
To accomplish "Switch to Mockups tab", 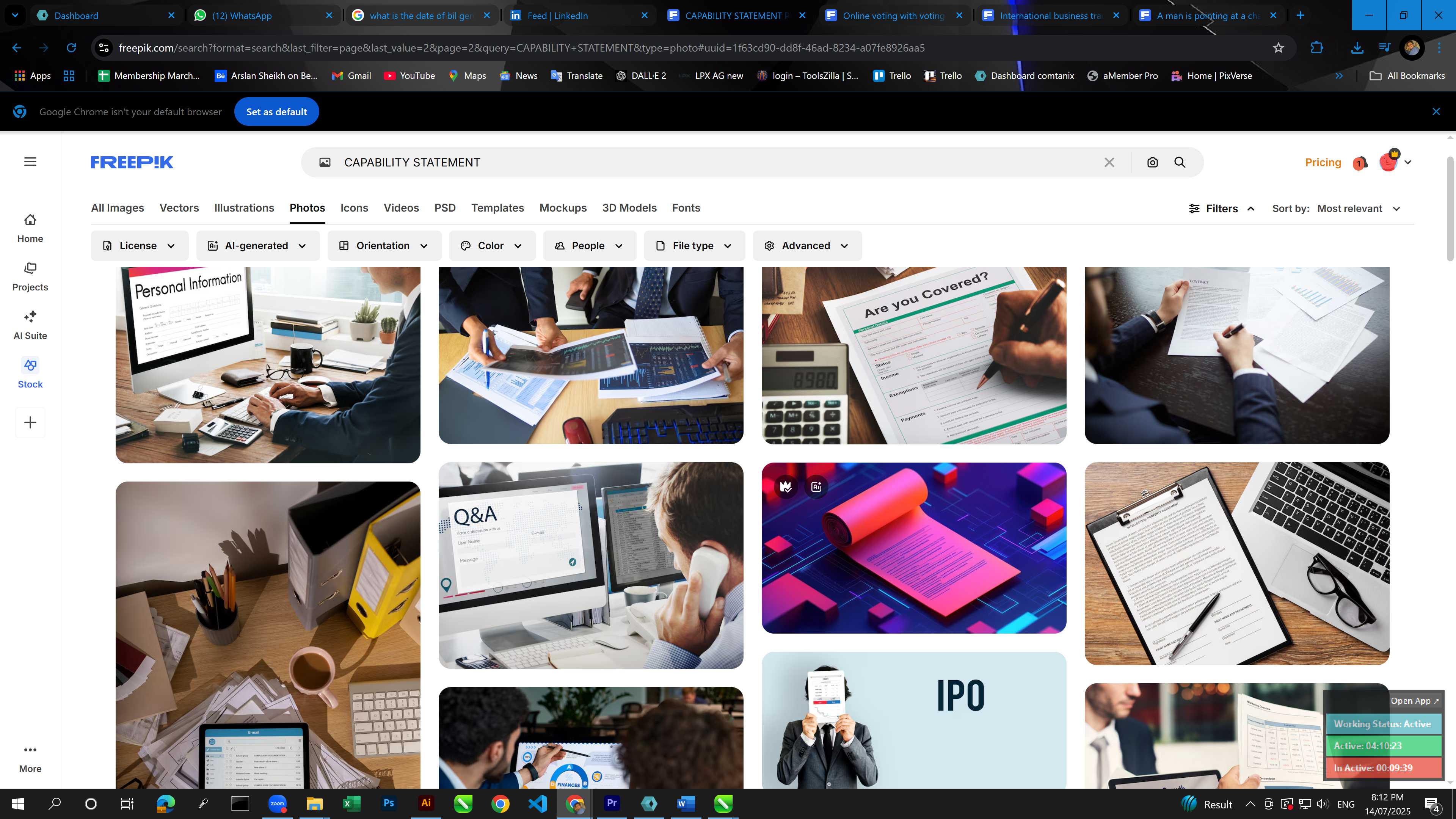I will coord(563,208).
